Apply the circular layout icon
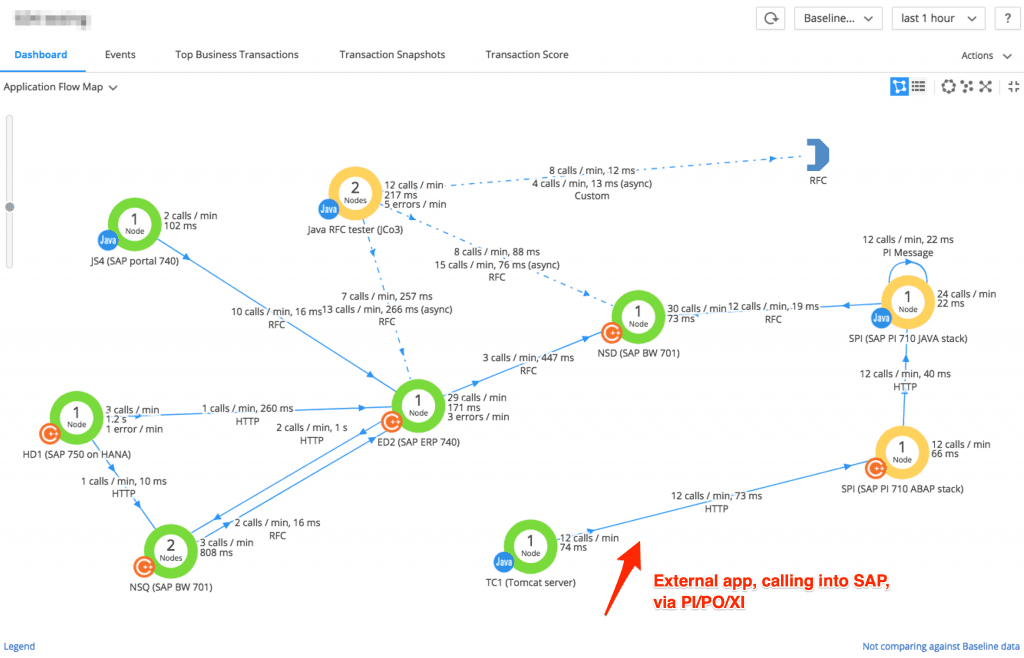Image resolution: width=1024 pixels, height=658 pixels. pos(949,87)
